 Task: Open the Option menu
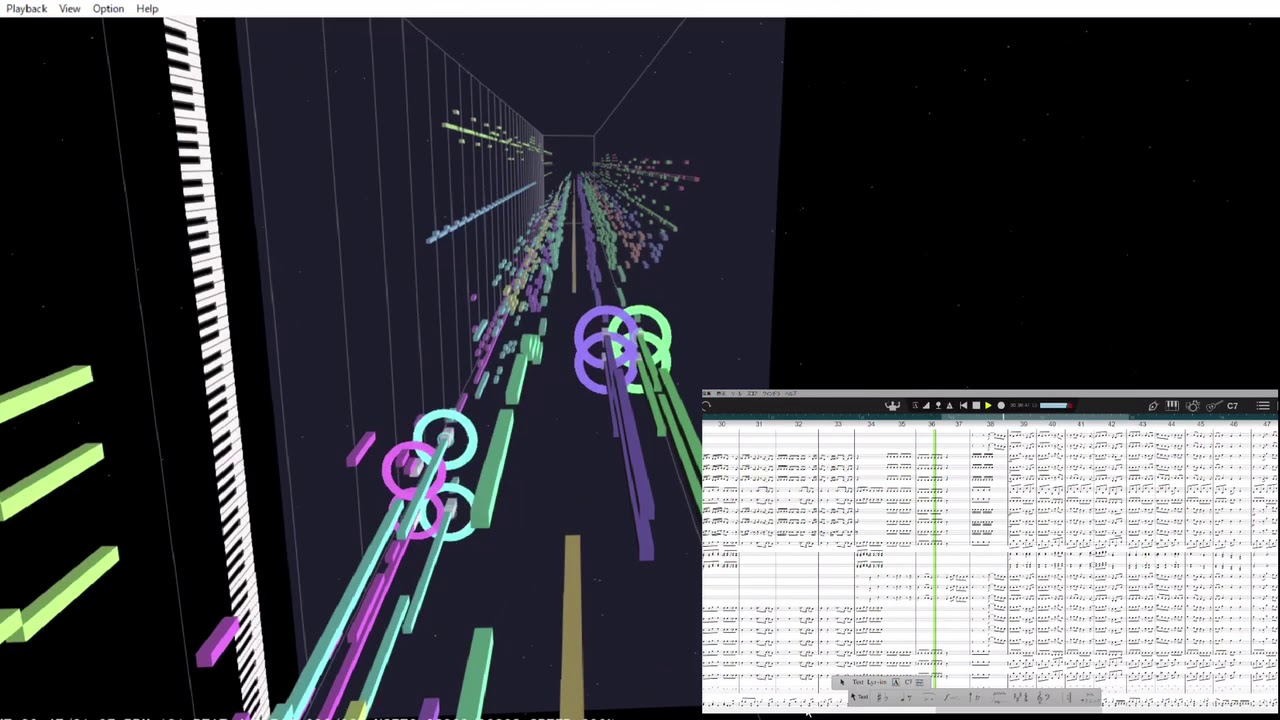click(108, 9)
